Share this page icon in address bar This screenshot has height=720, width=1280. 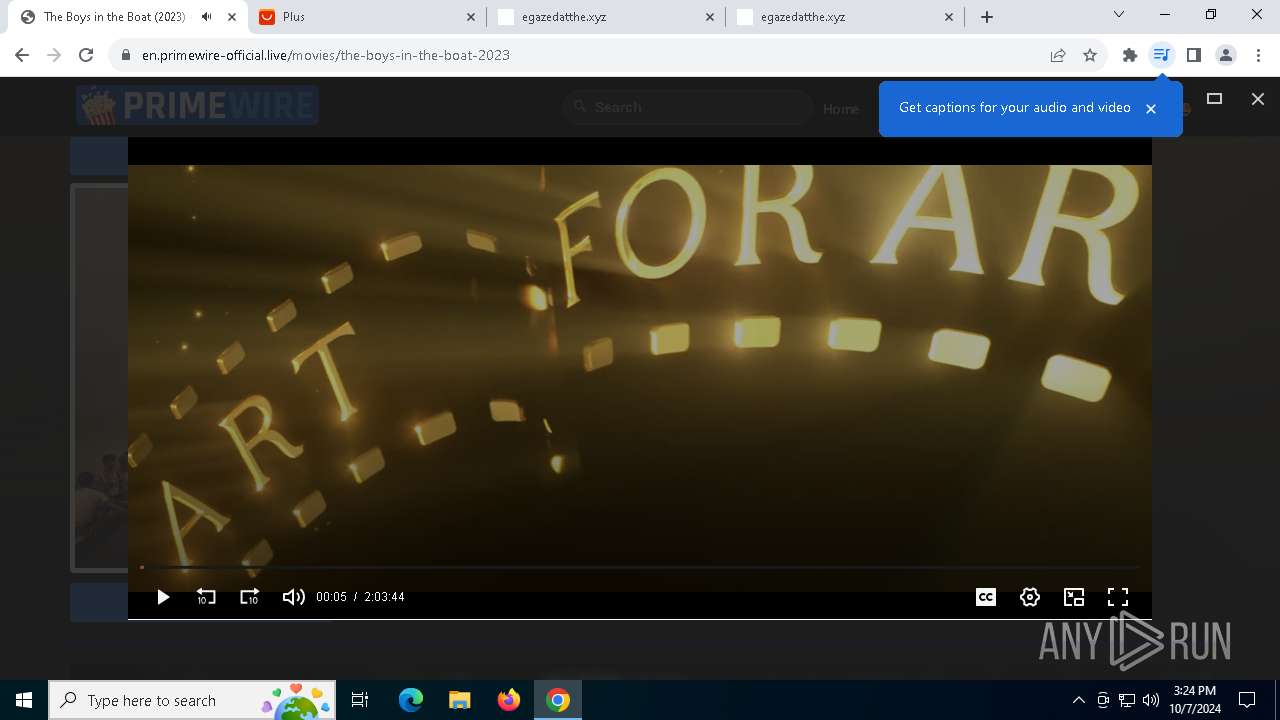click(x=1058, y=55)
